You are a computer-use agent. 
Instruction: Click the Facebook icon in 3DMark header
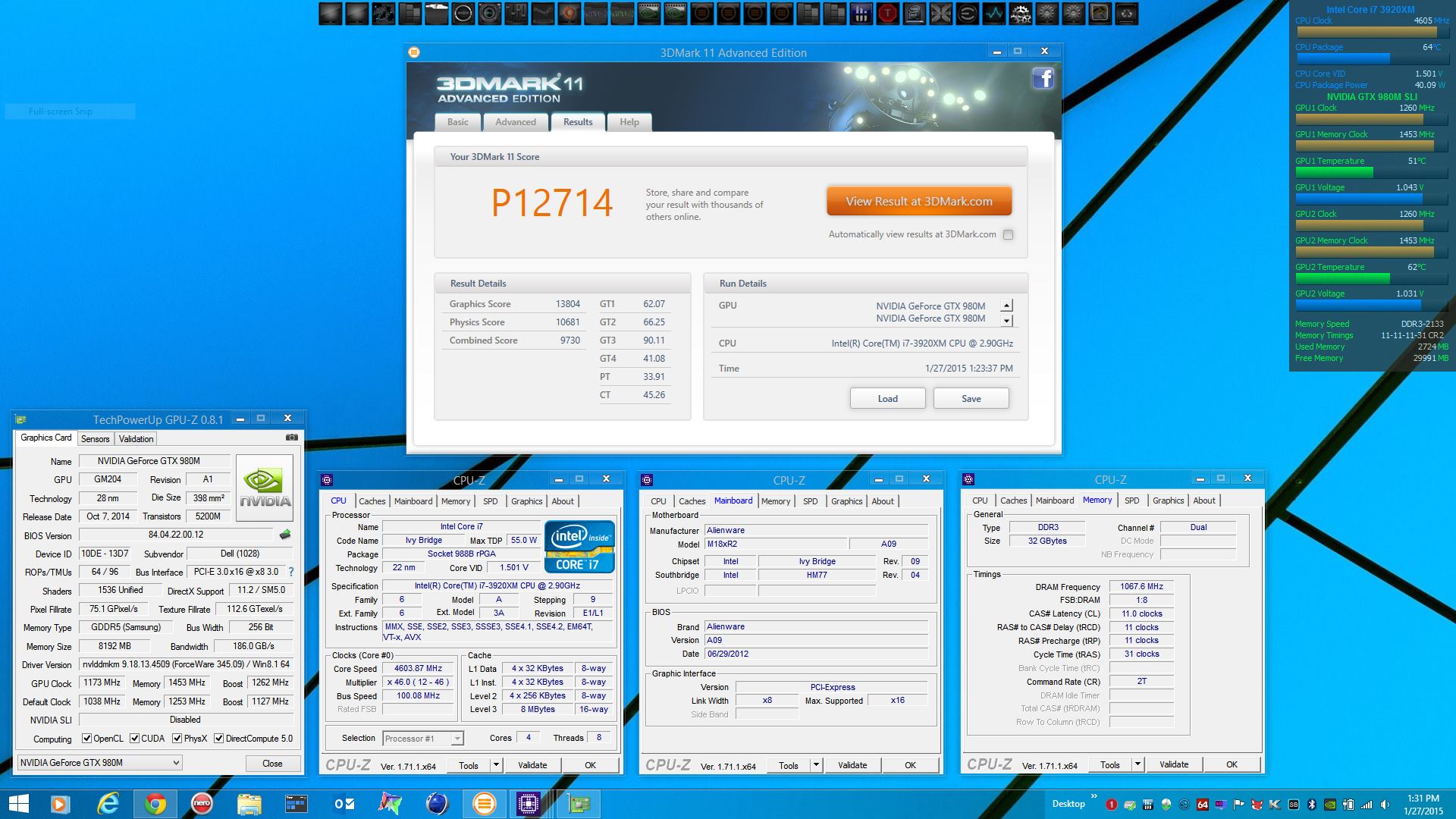pos(1043,78)
